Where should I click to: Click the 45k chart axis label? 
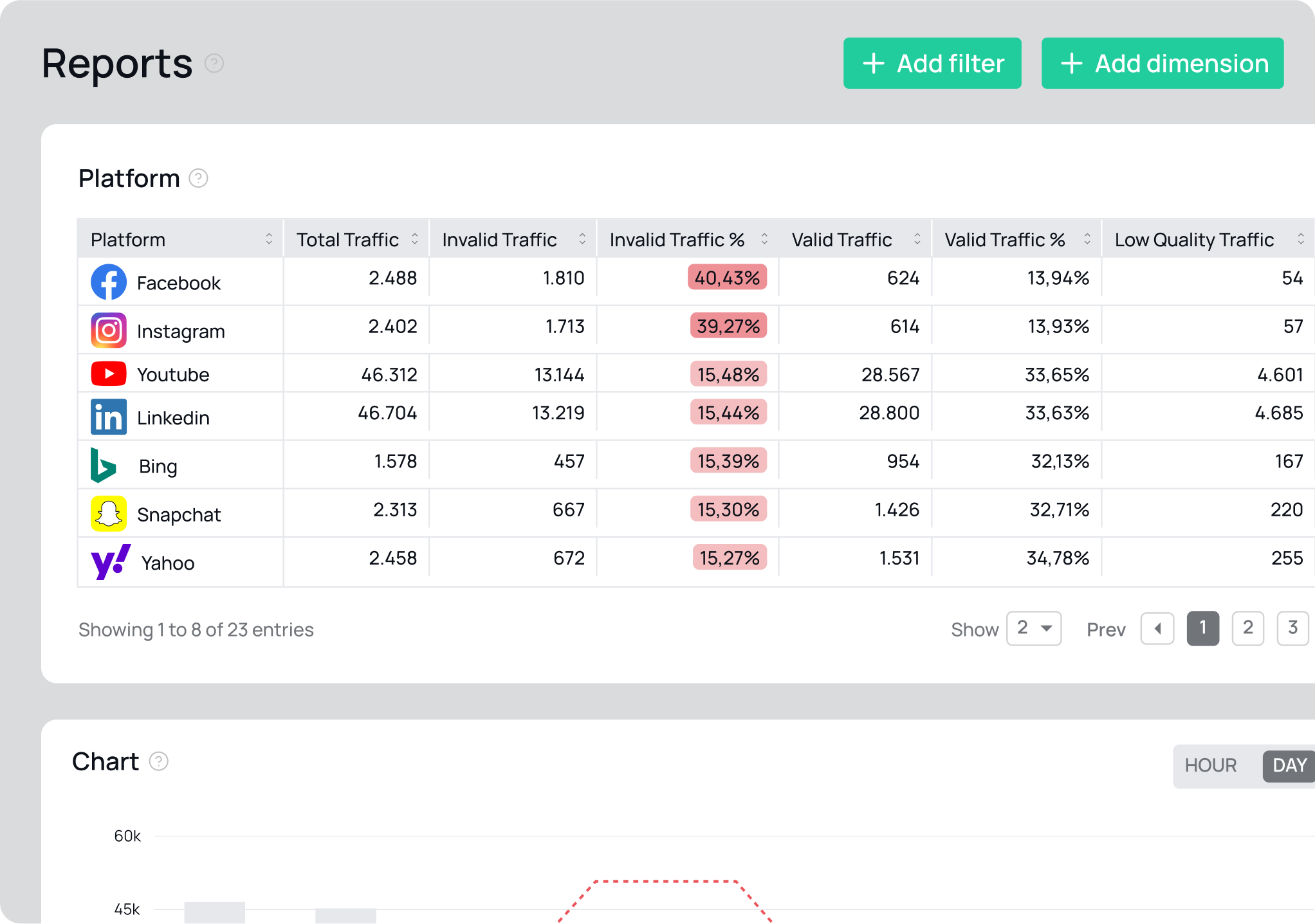click(x=127, y=909)
